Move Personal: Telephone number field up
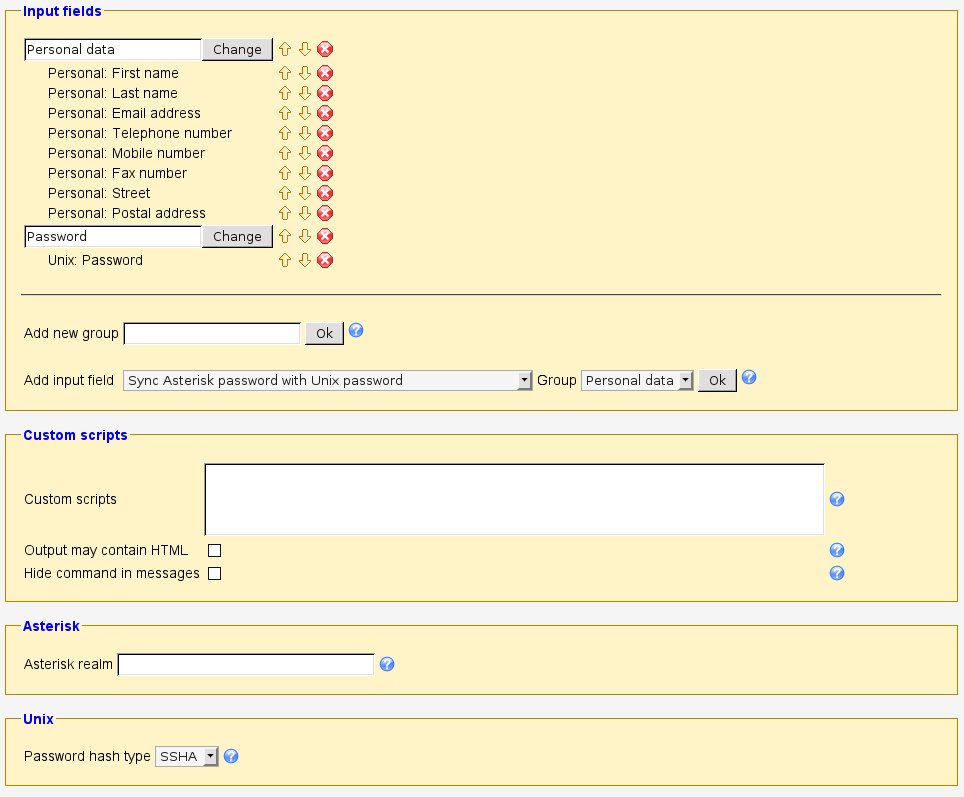The height and width of the screenshot is (797, 964). (285, 133)
